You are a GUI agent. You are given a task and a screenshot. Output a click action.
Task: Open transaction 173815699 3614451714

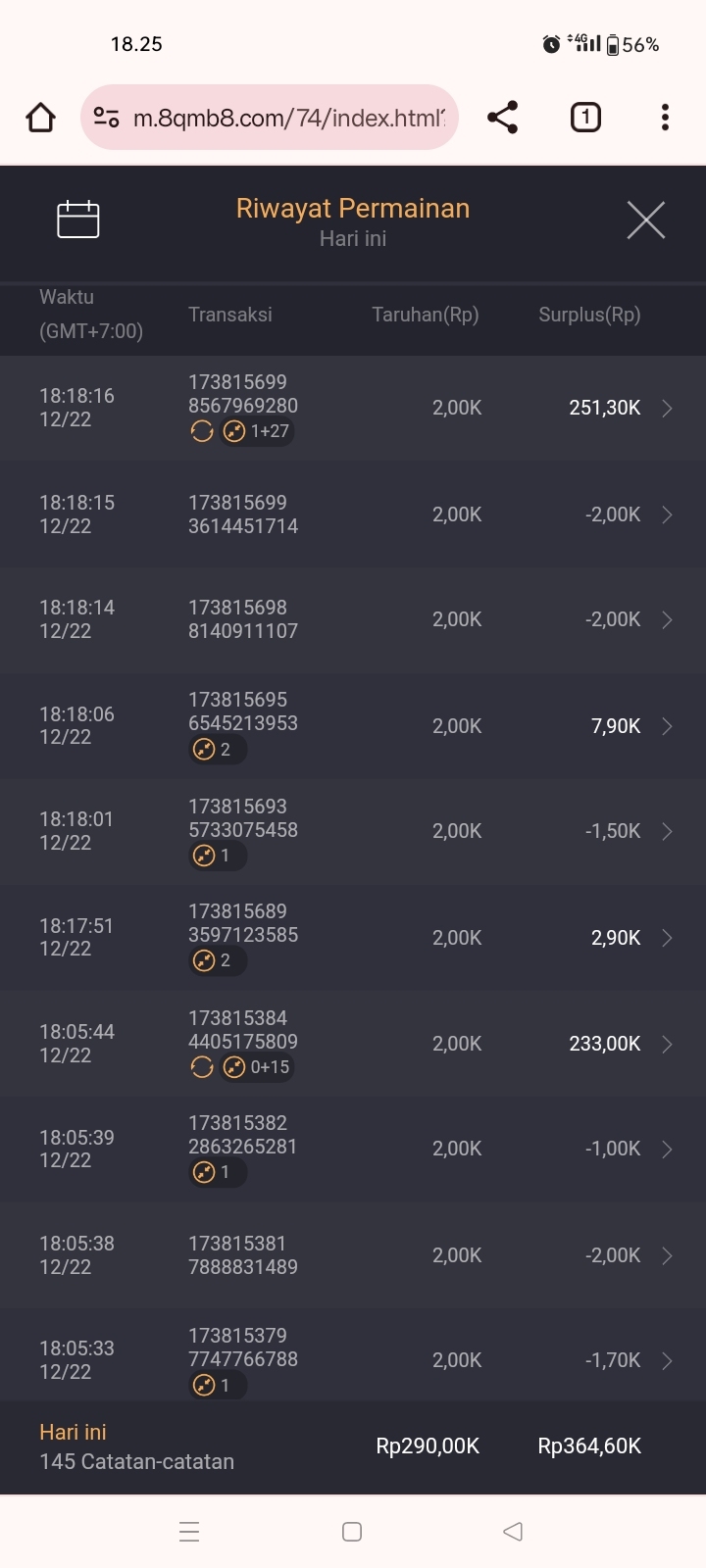[x=243, y=514]
